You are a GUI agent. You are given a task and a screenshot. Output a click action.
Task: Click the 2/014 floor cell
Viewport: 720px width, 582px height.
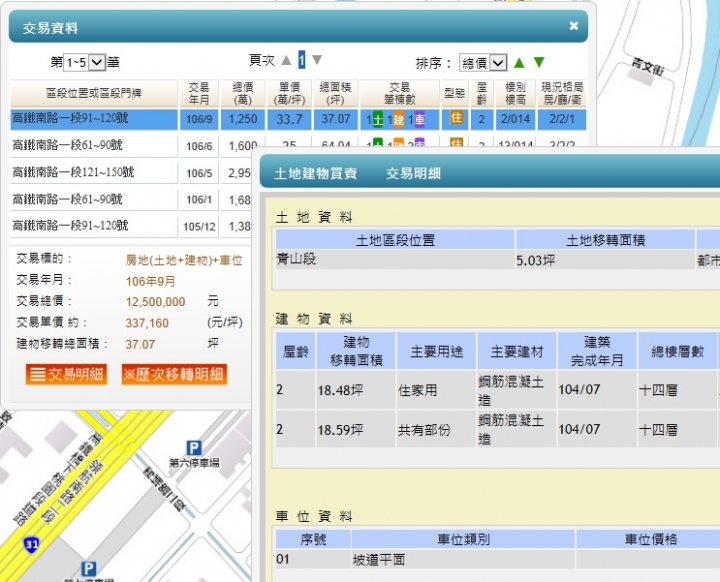pos(515,119)
